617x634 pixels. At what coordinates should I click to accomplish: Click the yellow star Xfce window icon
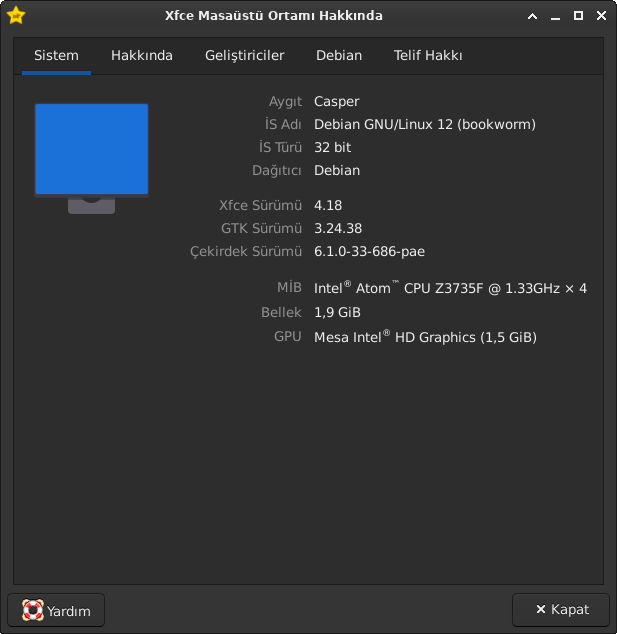tap(16, 15)
